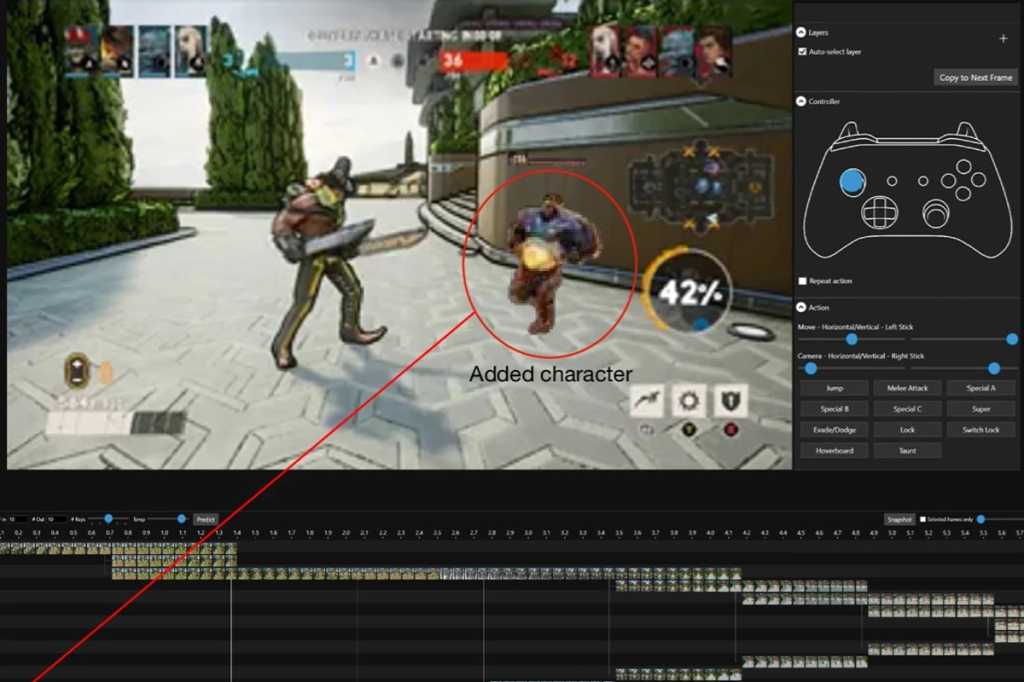Select the Melee Attack action
The height and width of the screenshot is (682, 1024).
907,388
